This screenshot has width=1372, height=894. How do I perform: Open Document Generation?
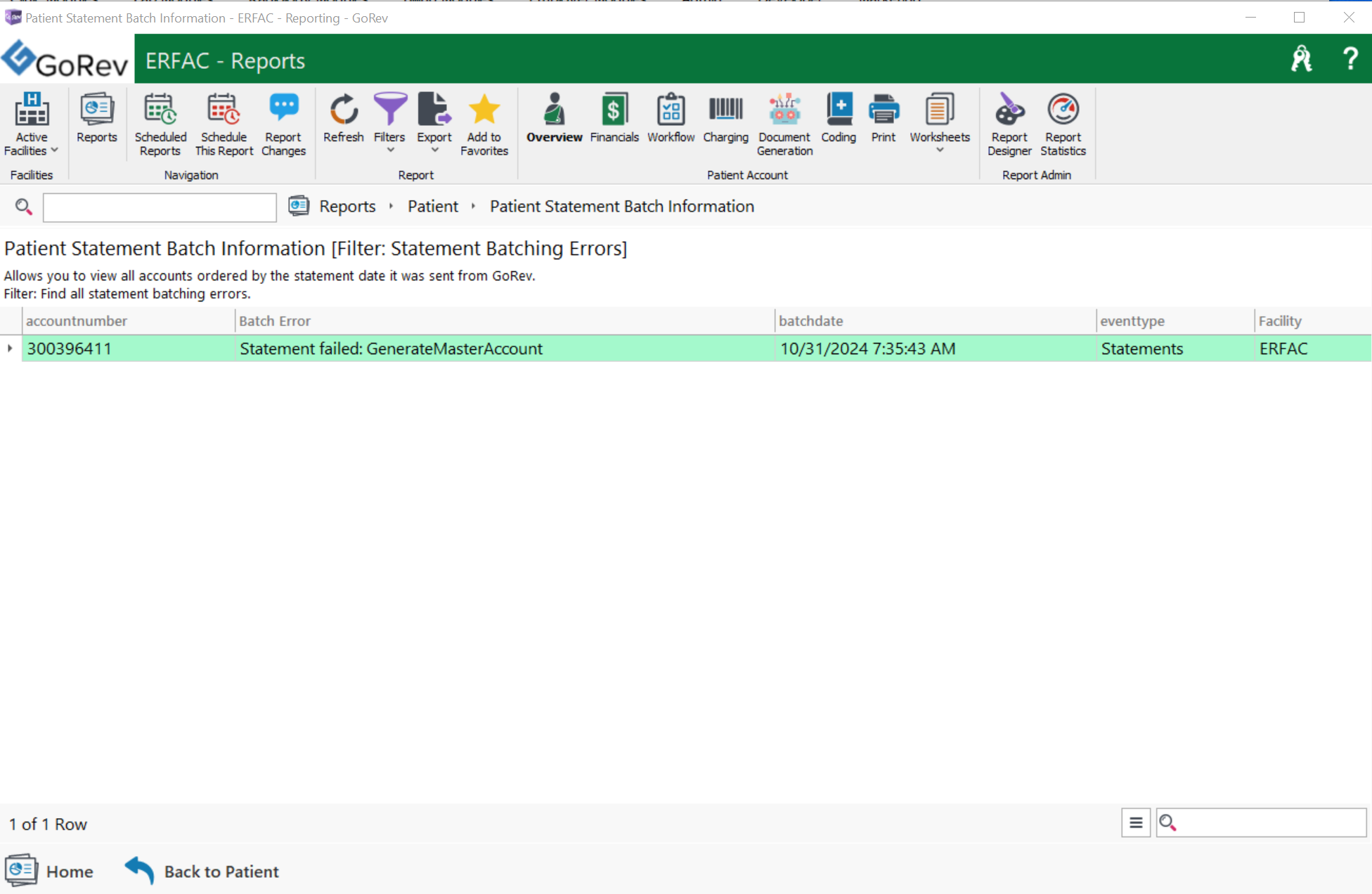click(x=784, y=124)
